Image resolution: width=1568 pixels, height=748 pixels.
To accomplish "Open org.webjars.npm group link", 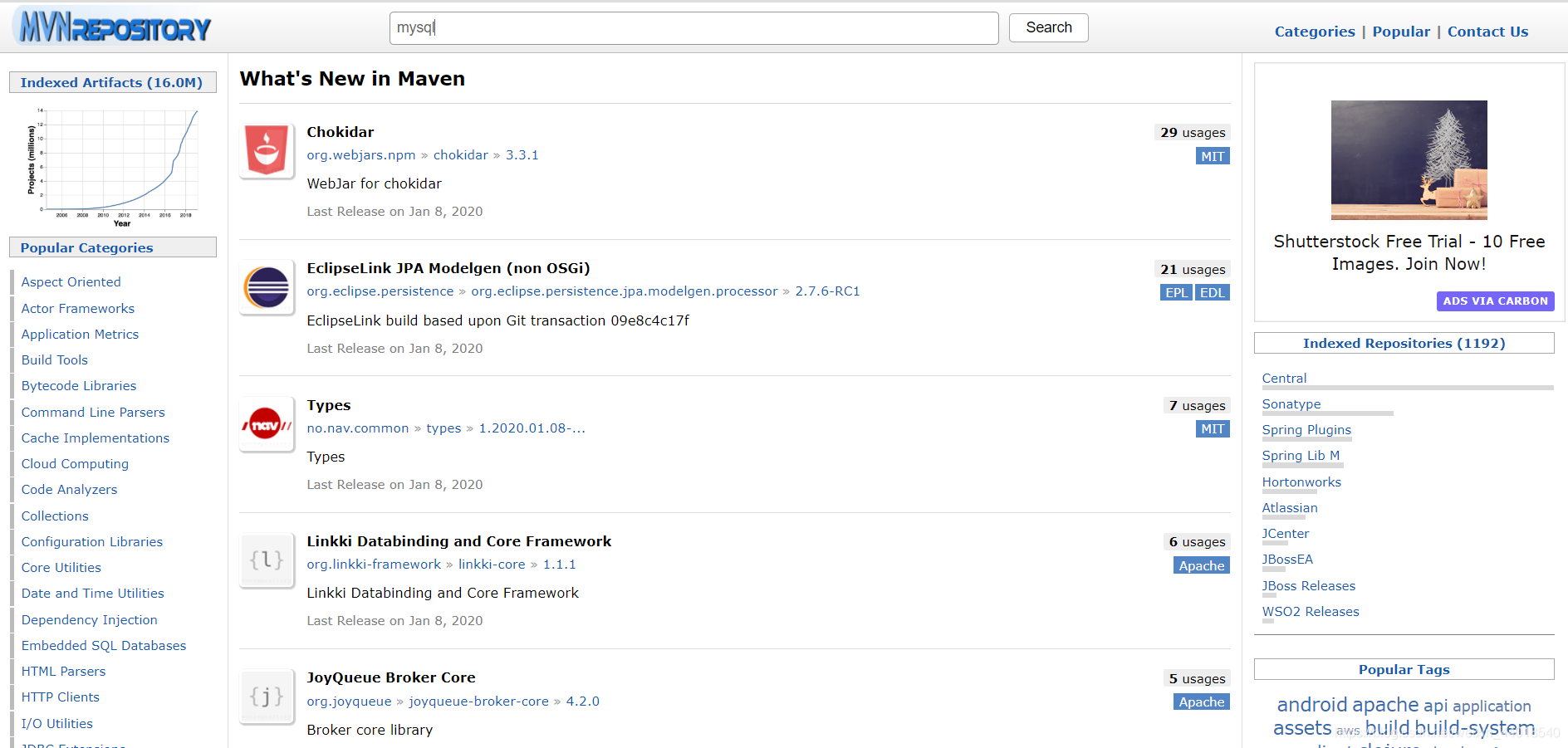I will (360, 155).
